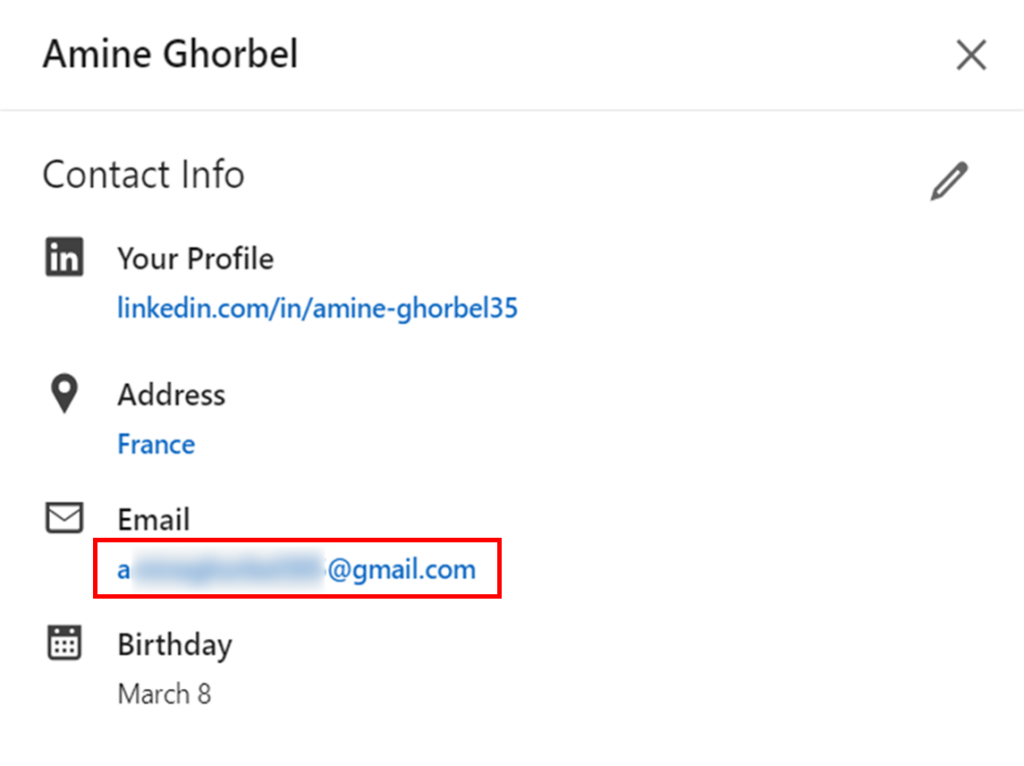1024x766 pixels.
Task: Click the divider line below the header
Action: point(512,110)
